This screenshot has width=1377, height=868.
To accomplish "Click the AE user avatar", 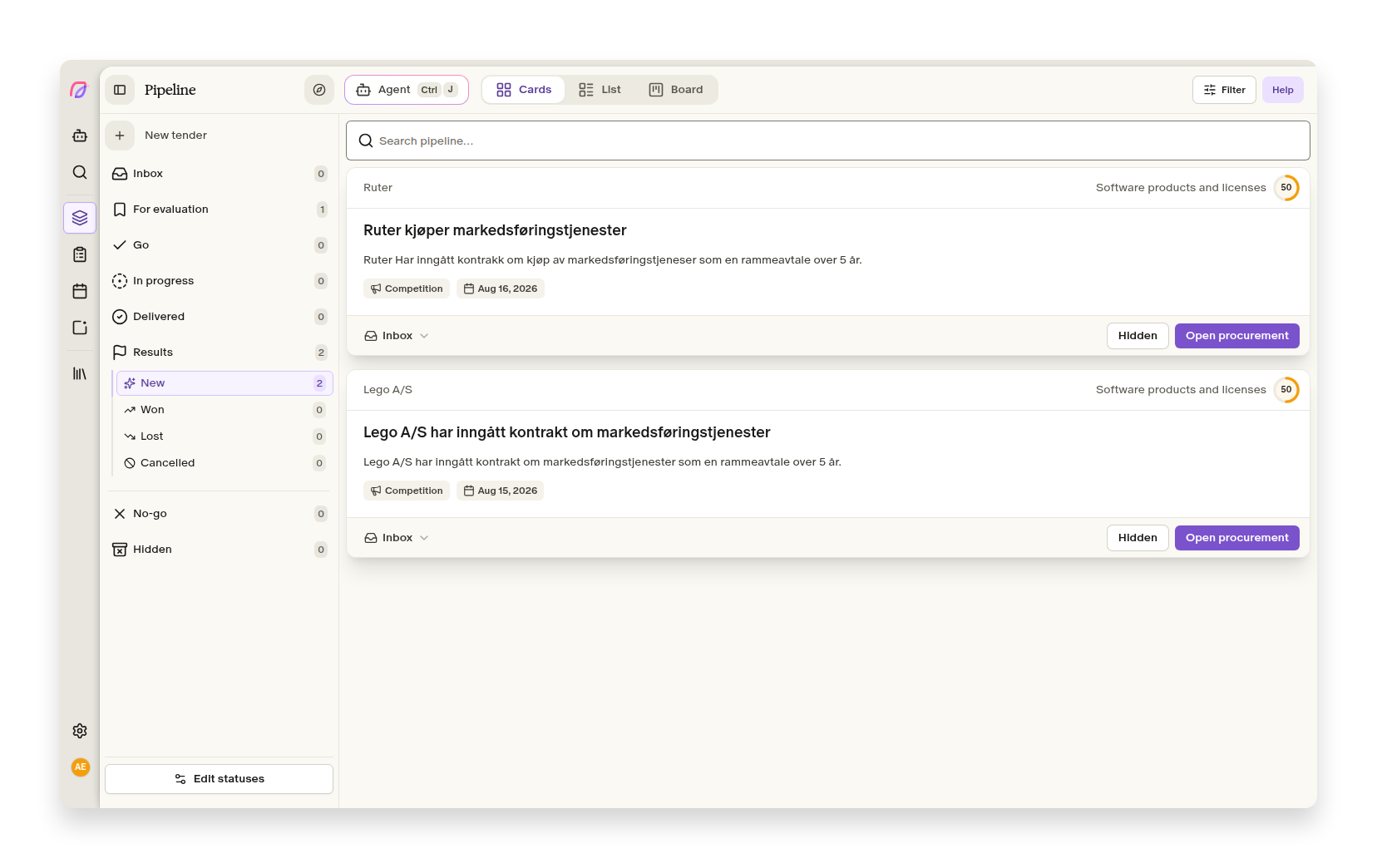I will coord(81,767).
